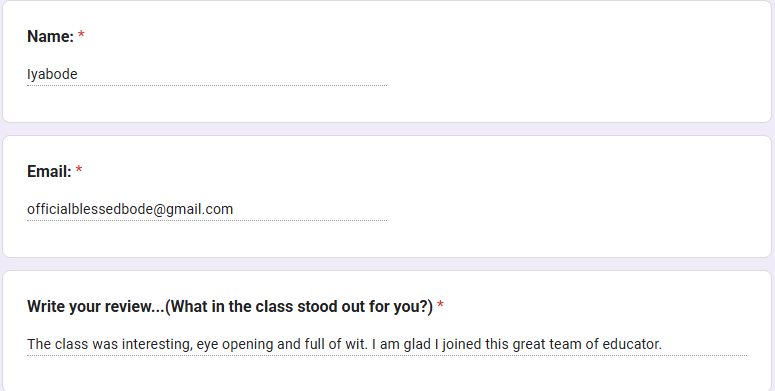This screenshot has height=391, width=775.
Task: Click the blank right side of the Email card
Action: point(578,197)
